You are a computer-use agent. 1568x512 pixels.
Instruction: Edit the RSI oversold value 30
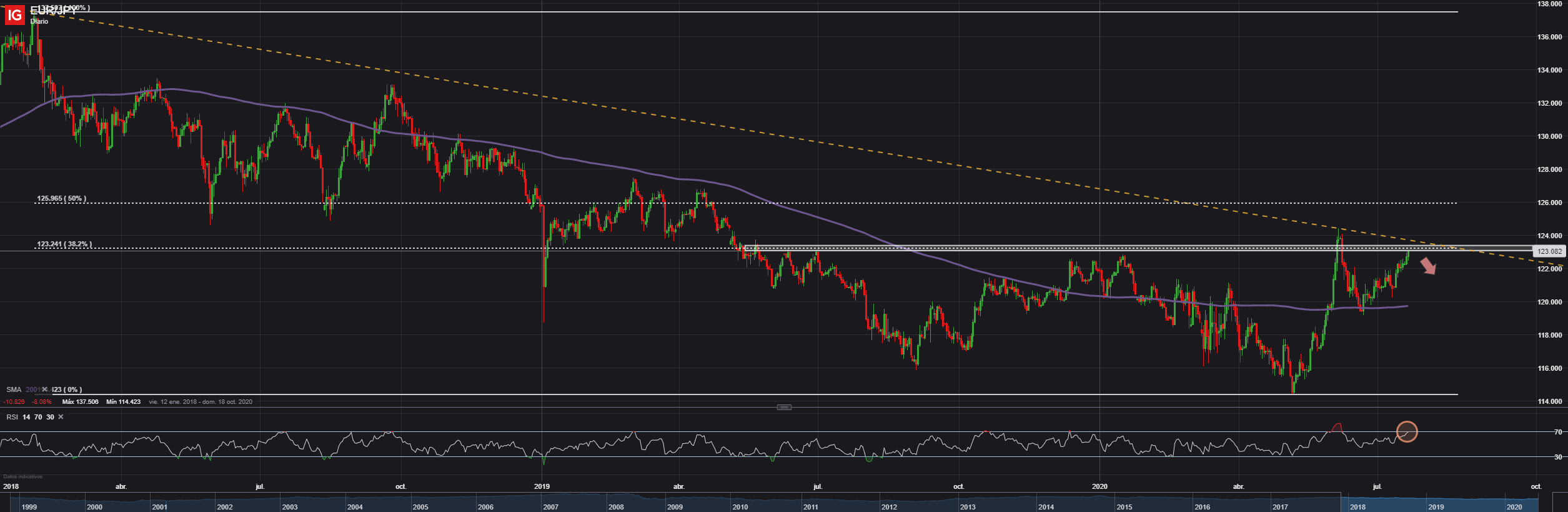click(x=50, y=417)
